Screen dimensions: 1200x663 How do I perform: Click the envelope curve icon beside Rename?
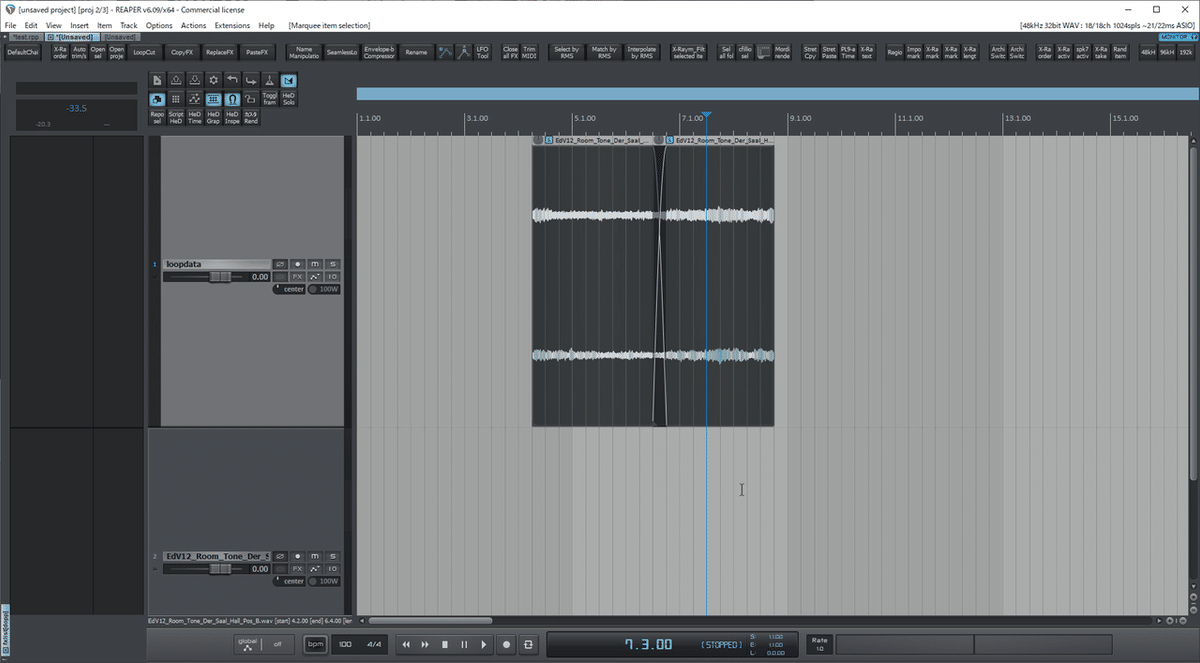tap(445, 51)
